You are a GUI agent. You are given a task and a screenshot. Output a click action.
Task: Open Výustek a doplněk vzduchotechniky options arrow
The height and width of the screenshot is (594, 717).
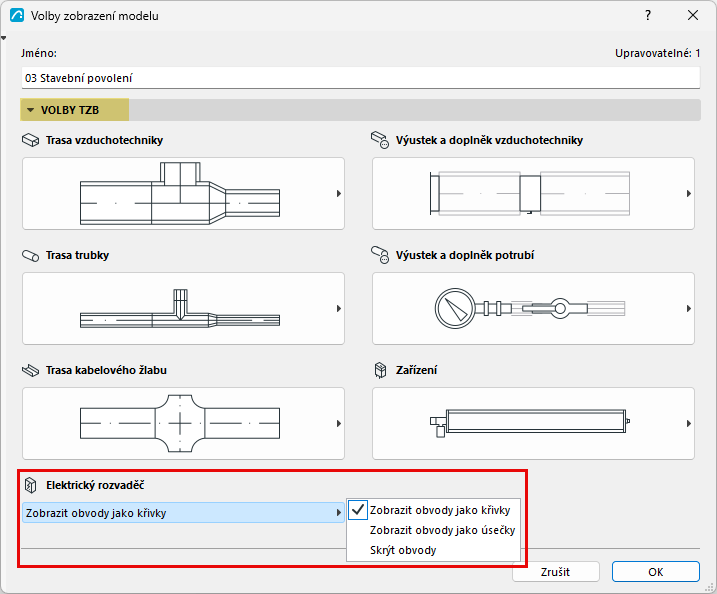689,193
